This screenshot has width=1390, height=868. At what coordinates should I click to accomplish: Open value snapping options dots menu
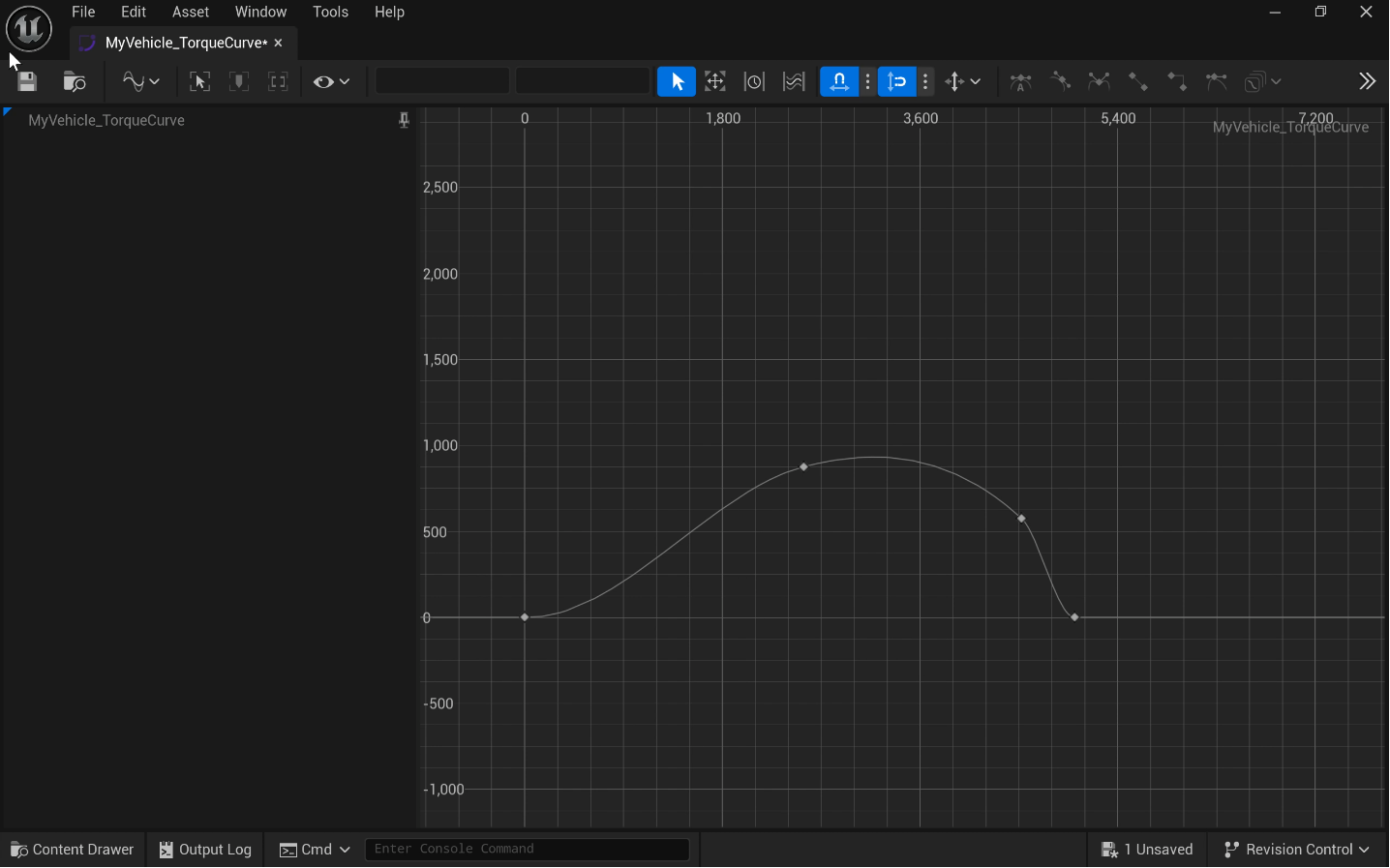click(926, 82)
